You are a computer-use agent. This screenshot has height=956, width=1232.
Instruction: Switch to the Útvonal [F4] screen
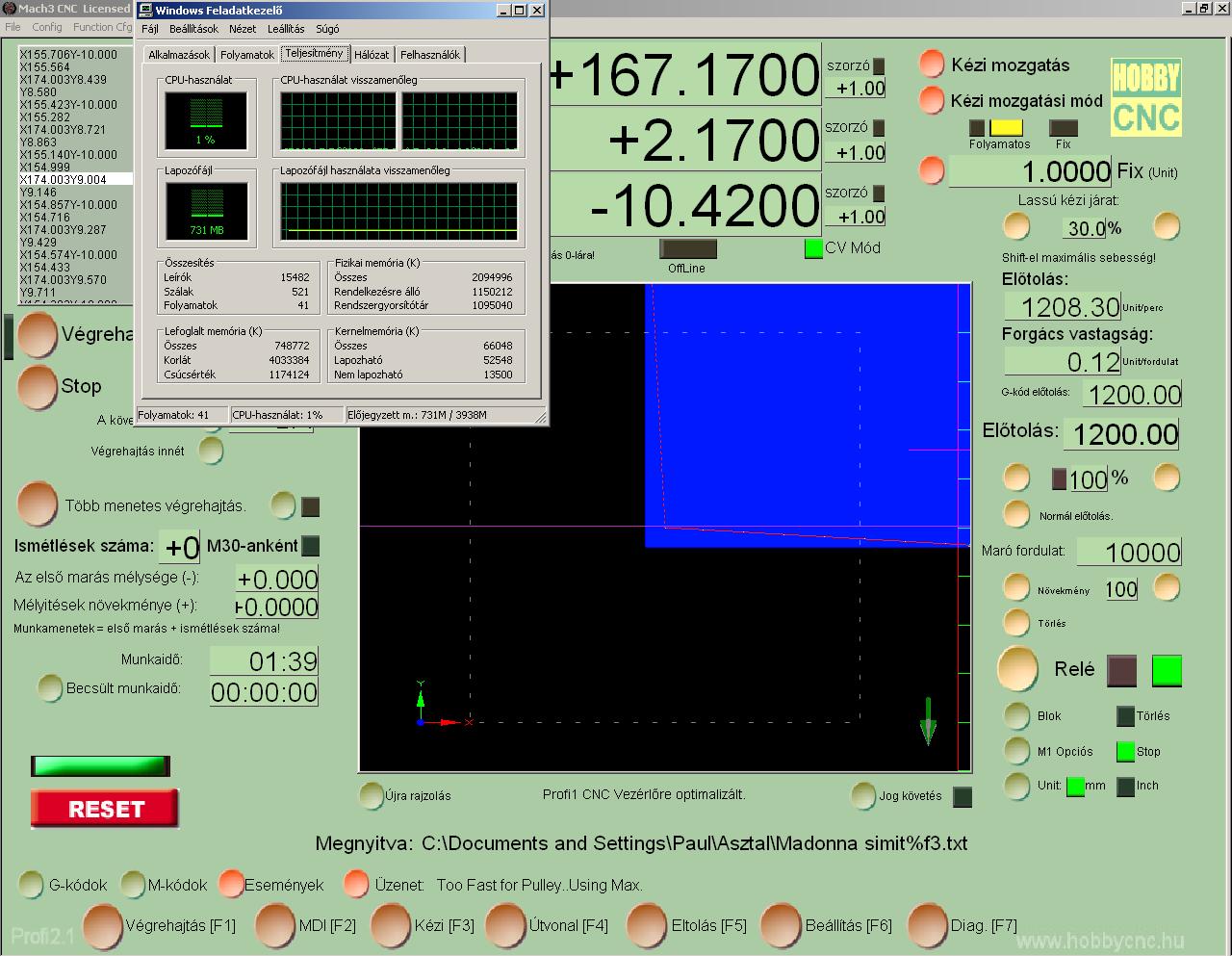tap(506, 925)
